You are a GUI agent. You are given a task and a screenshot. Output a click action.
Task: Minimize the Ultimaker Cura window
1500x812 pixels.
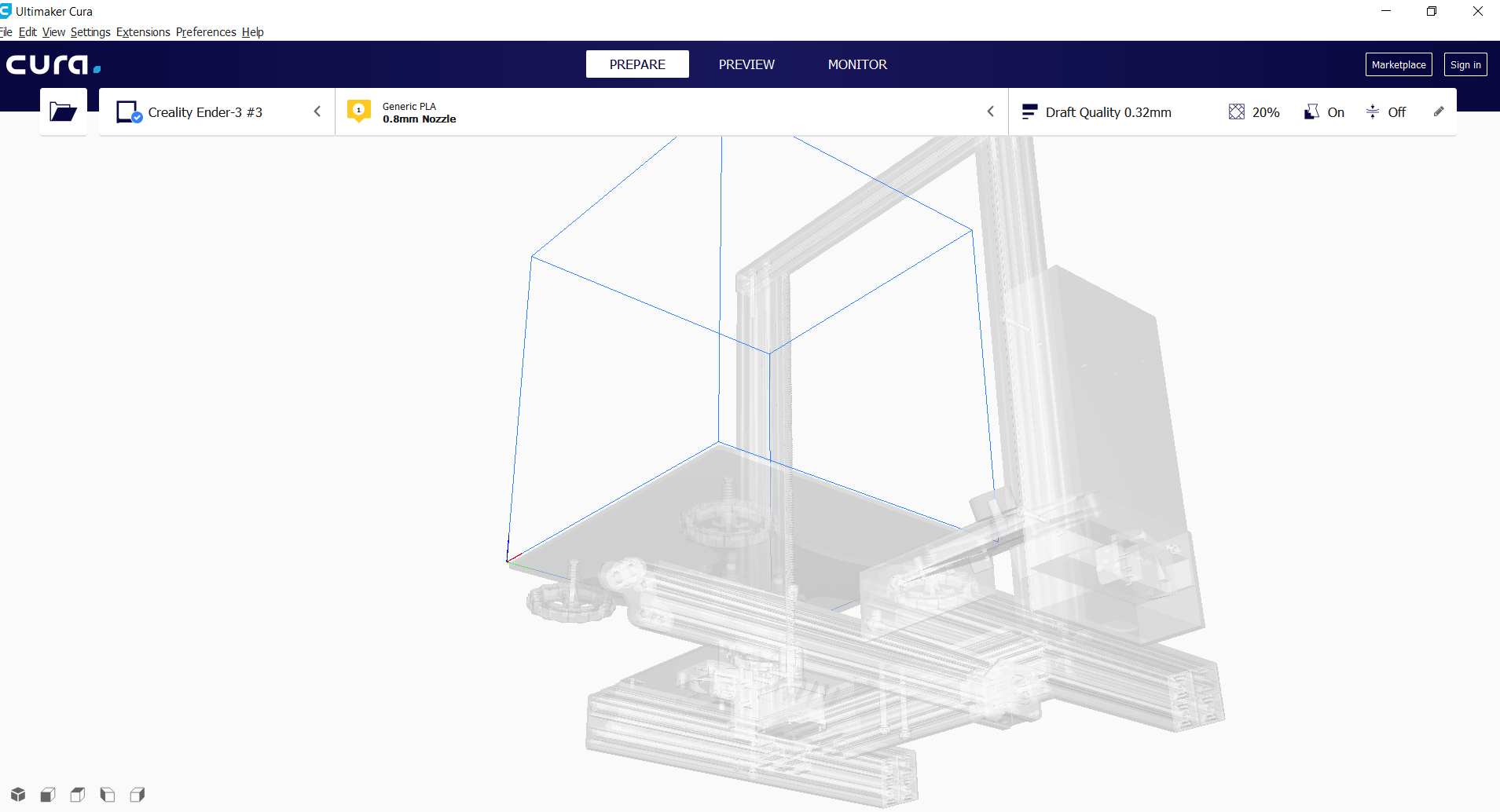tap(1386, 11)
